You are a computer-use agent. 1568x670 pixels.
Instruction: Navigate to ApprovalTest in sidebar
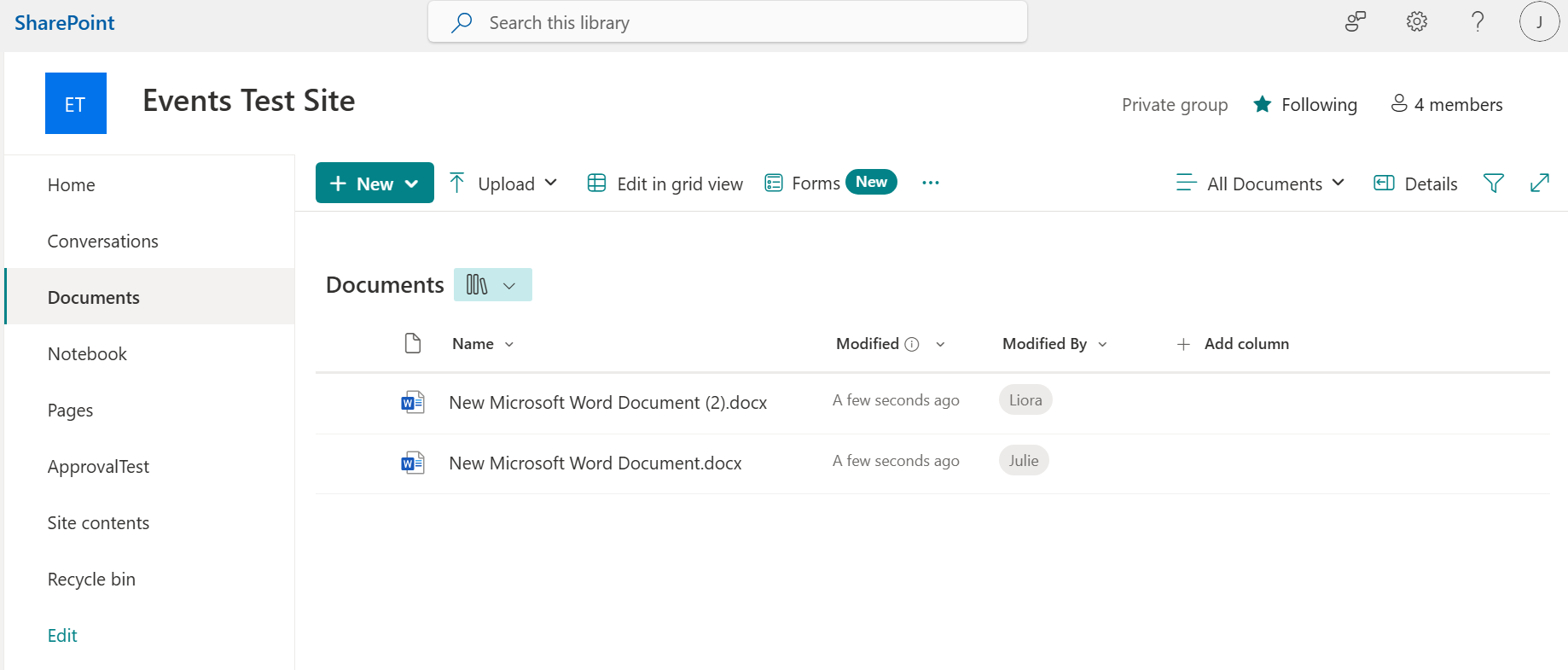[98, 467]
